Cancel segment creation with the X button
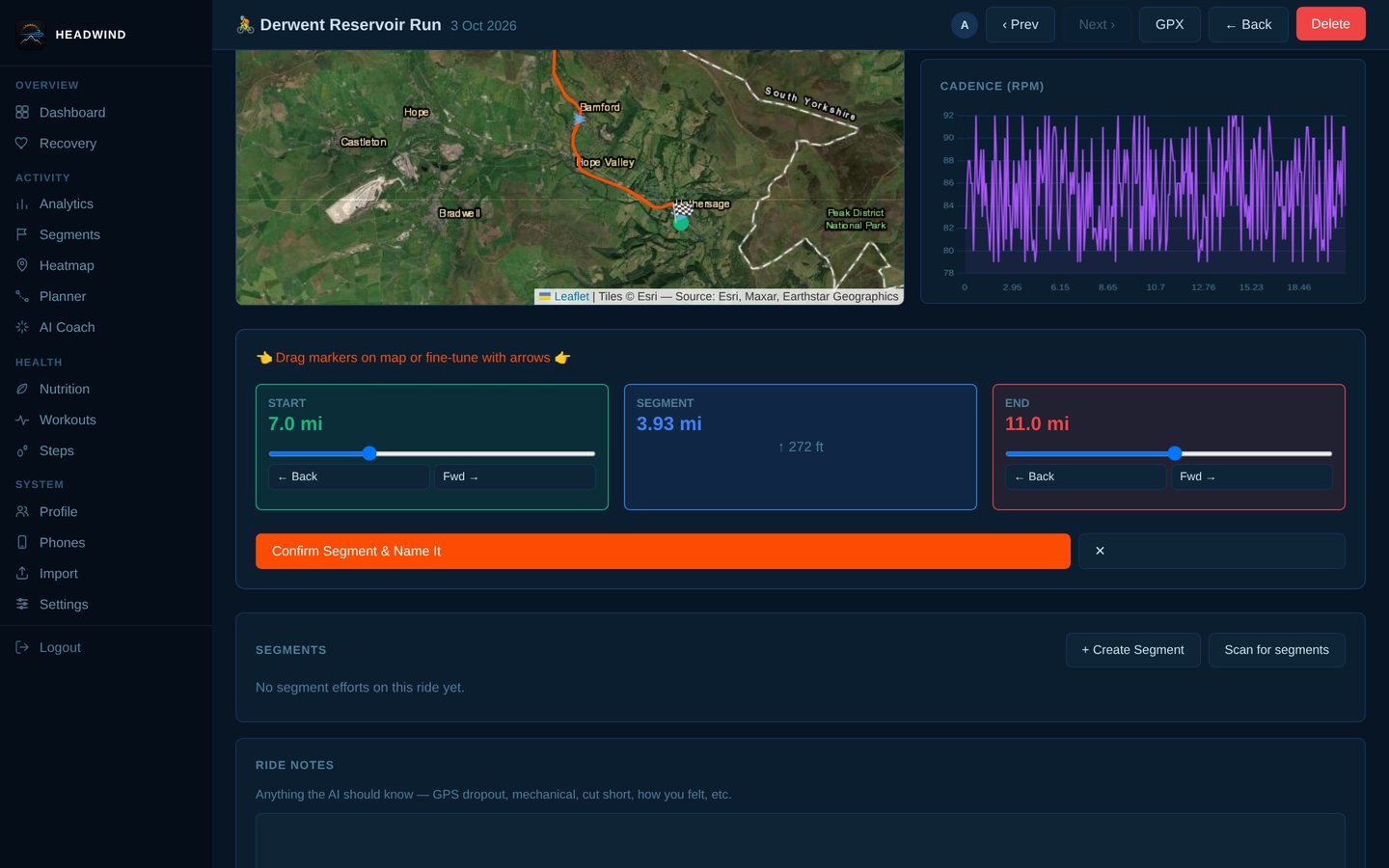This screenshot has height=868, width=1389. pyautogui.click(x=1212, y=551)
